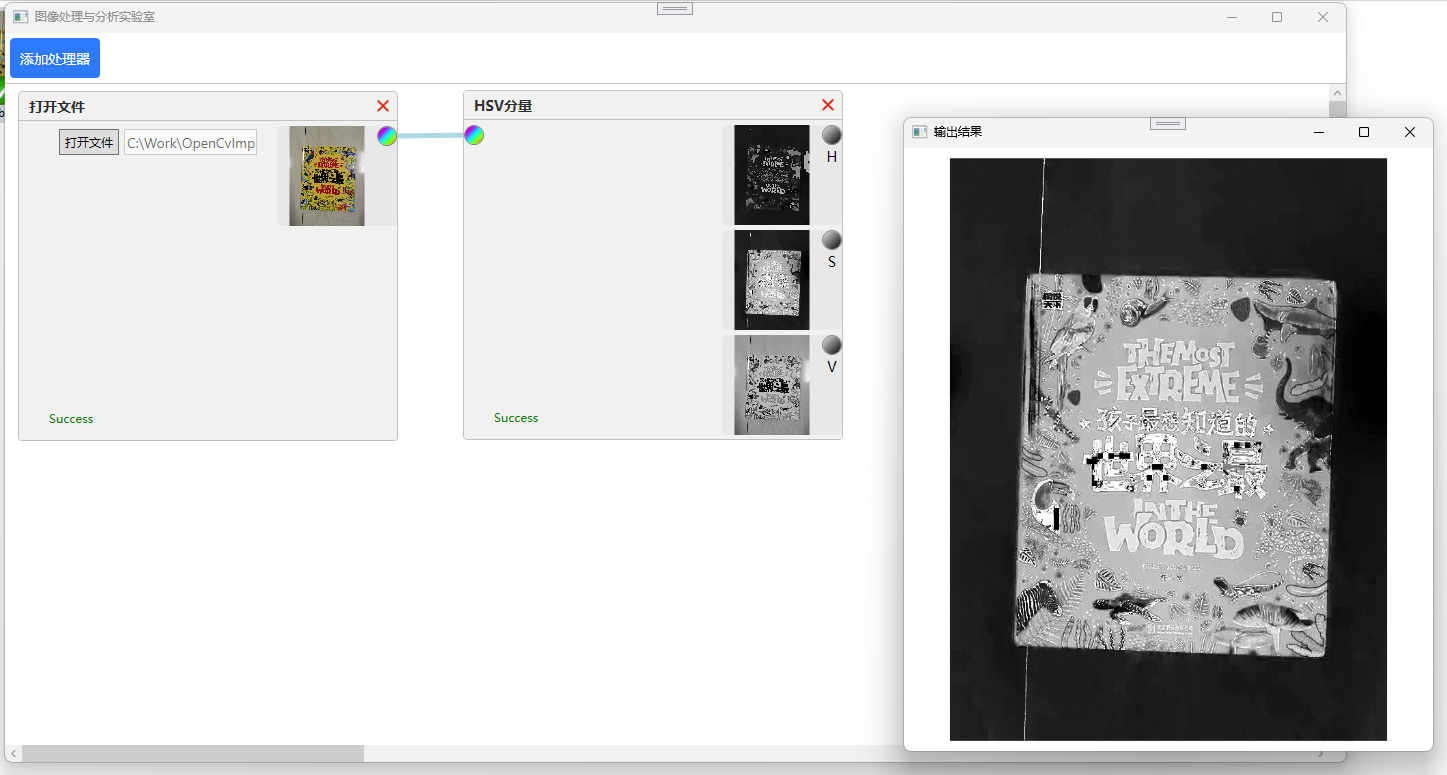Screen dimensions: 1447x775
Task: Click Success status in 打开文件 node
Action: [x=71, y=419]
